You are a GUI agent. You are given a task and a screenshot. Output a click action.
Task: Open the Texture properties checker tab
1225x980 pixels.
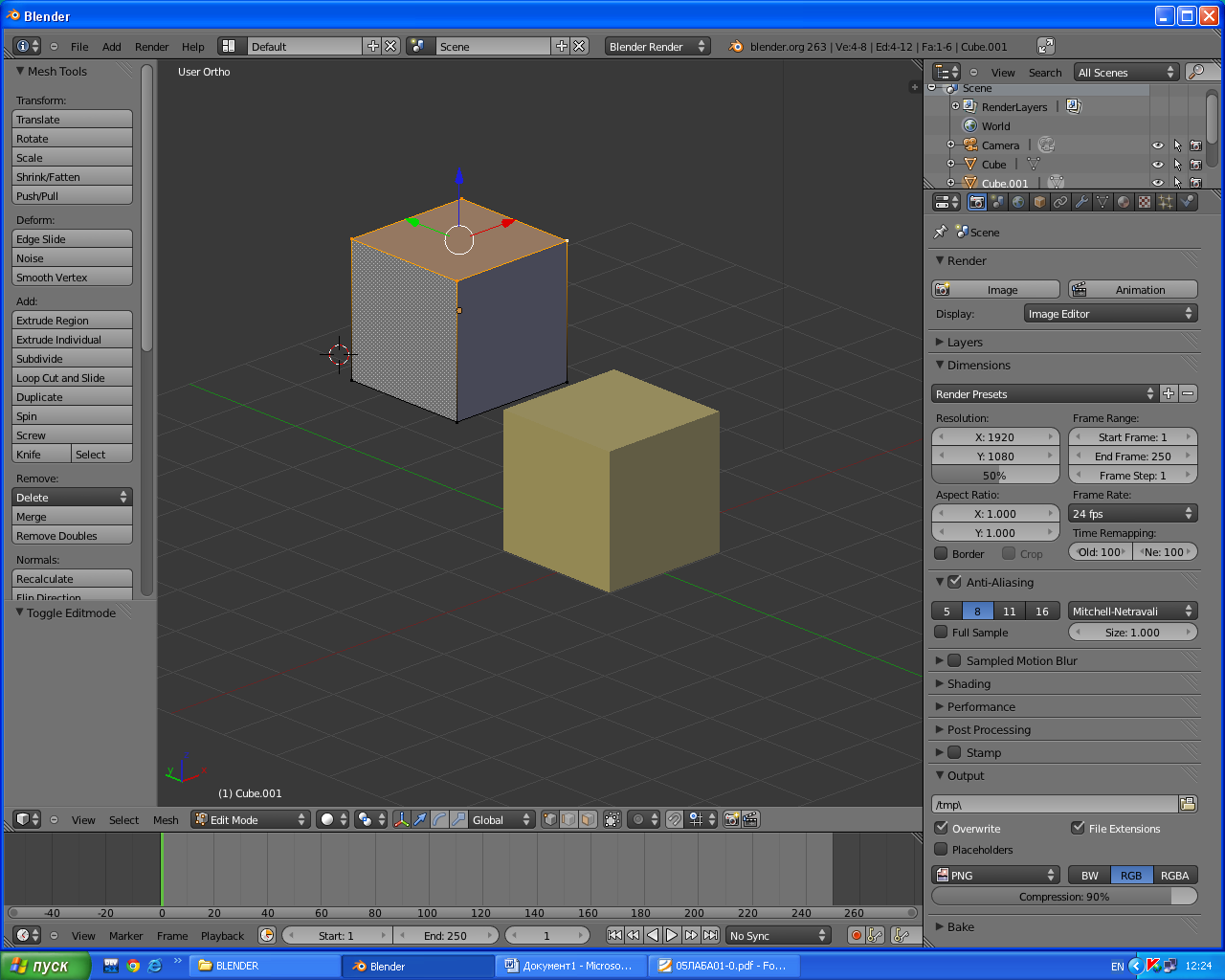pos(1145,202)
